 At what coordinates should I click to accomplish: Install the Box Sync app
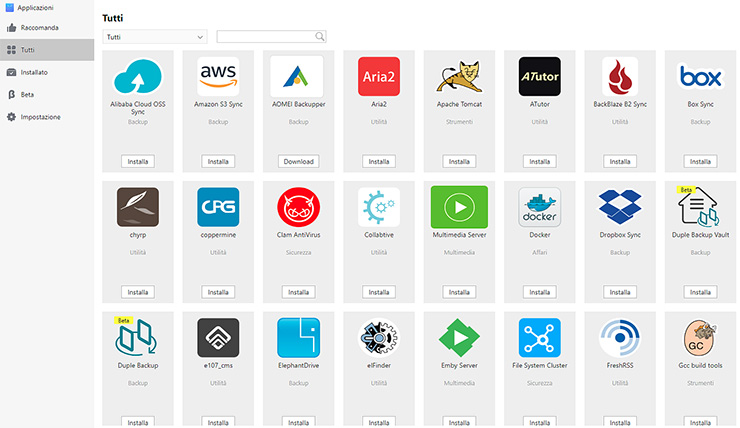tap(699, 161)
